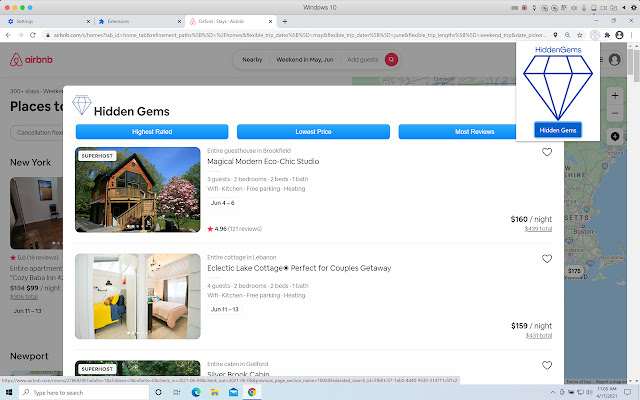Zoom out on the map
Image resolution: width=640 pixels, height=400 pixels.
615,113
